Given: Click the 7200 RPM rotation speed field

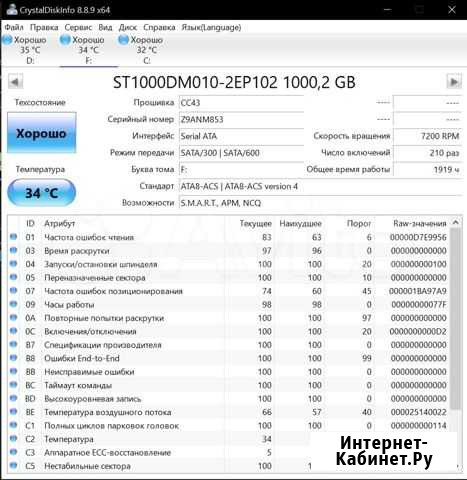Looking at the screenshot, I should point(428,136).
